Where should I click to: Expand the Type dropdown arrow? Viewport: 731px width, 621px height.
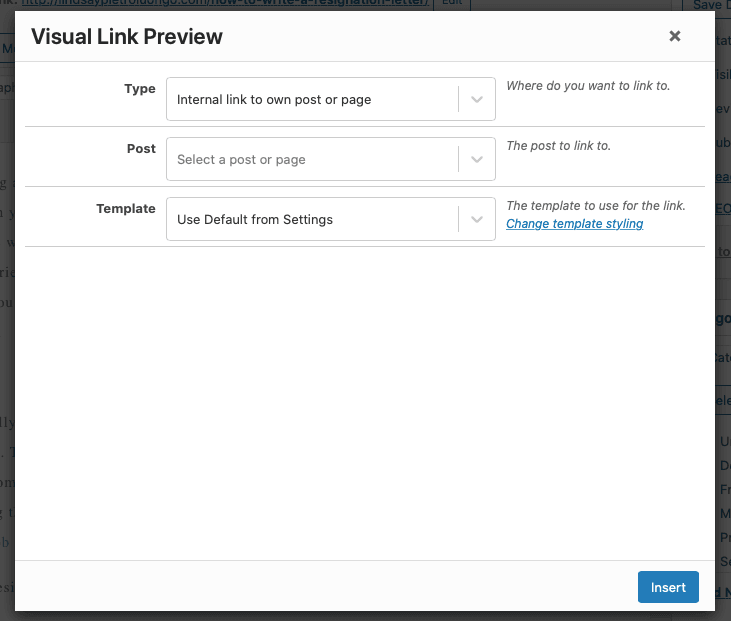[x=477, y=99]
